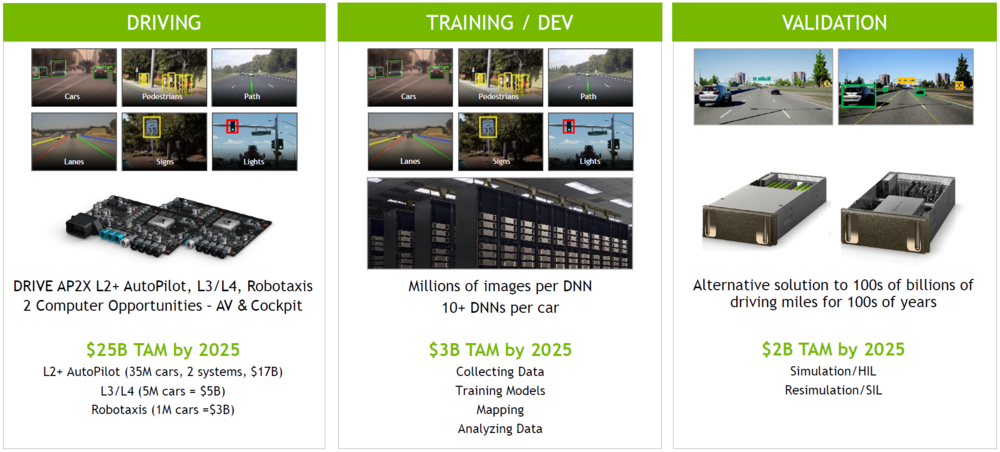The image size is (1000, 452).
Task: Click the $25B TAM by 2025 text
Action: point(163,350)
